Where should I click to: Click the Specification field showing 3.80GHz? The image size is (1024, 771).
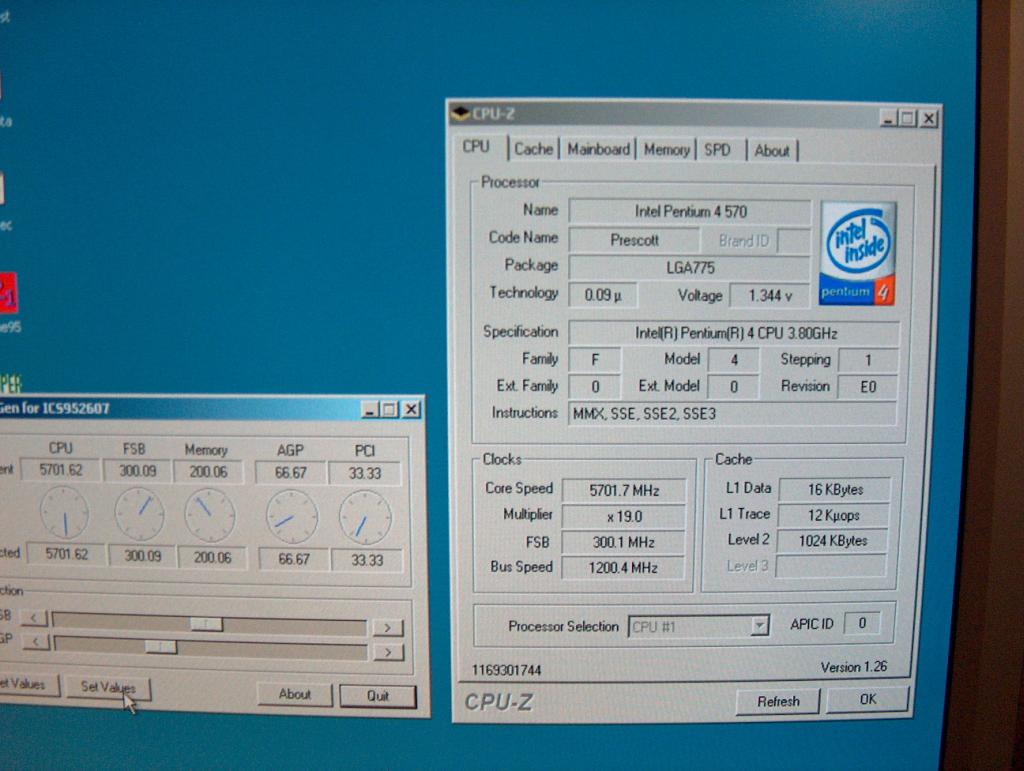click(x=735, y=334)
